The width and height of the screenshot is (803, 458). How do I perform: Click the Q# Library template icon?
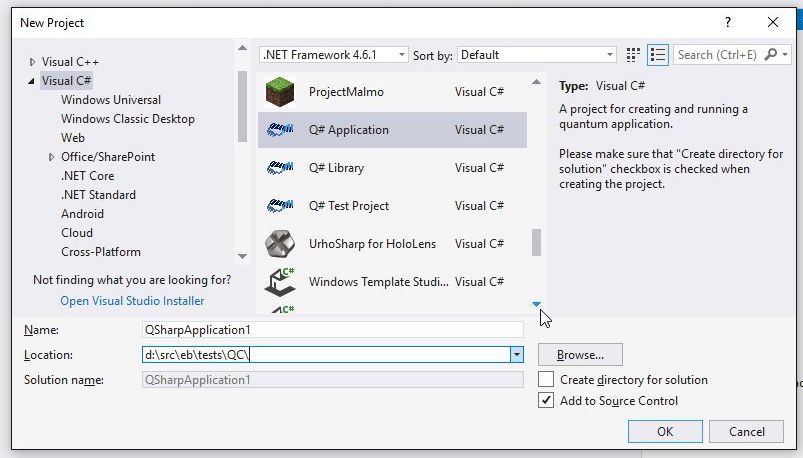(x=279, y=168)
